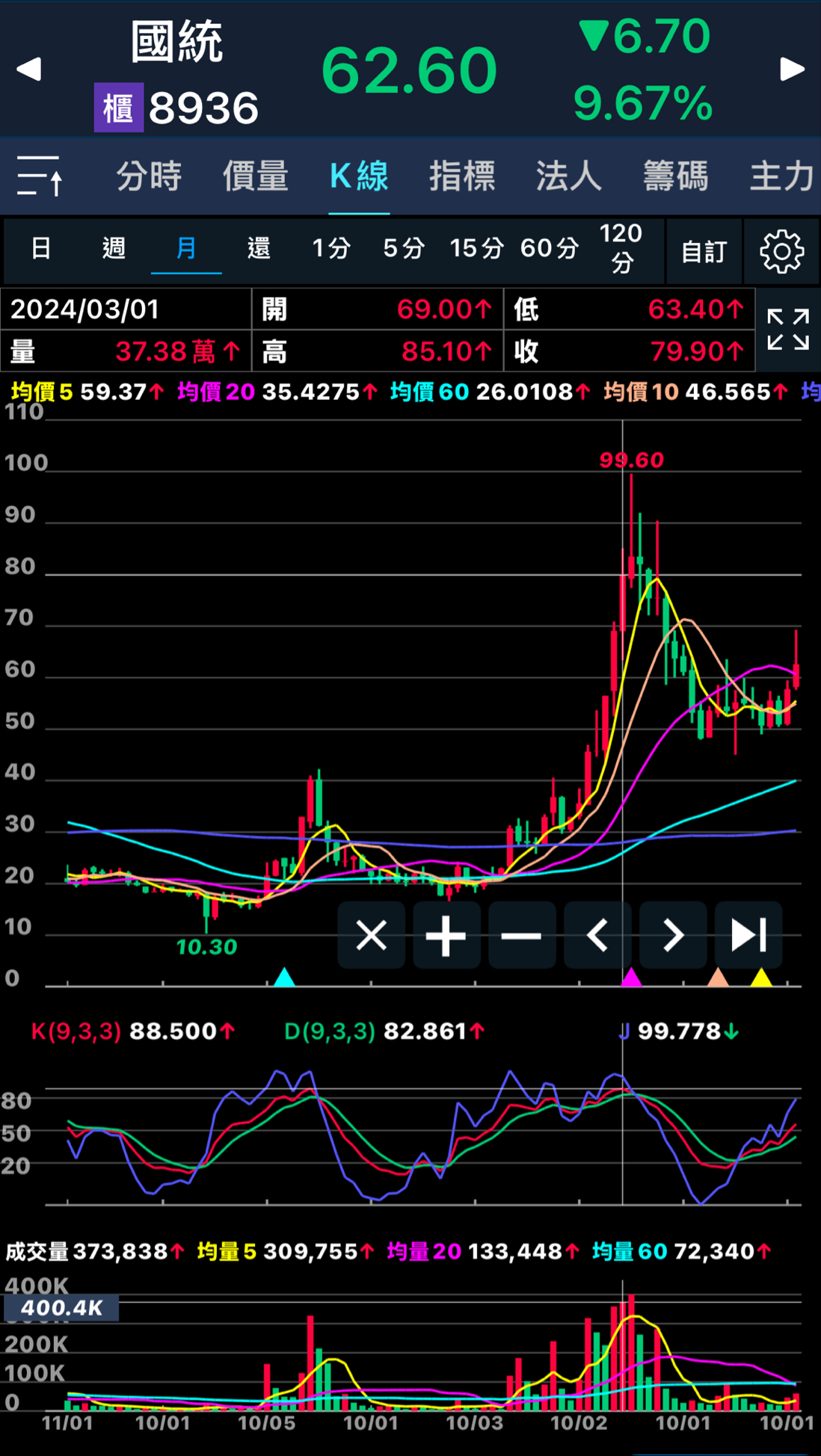The image size is (821, 1456).
Task: Toggle 還 adjusted price option
Action: tap(259, 248)
